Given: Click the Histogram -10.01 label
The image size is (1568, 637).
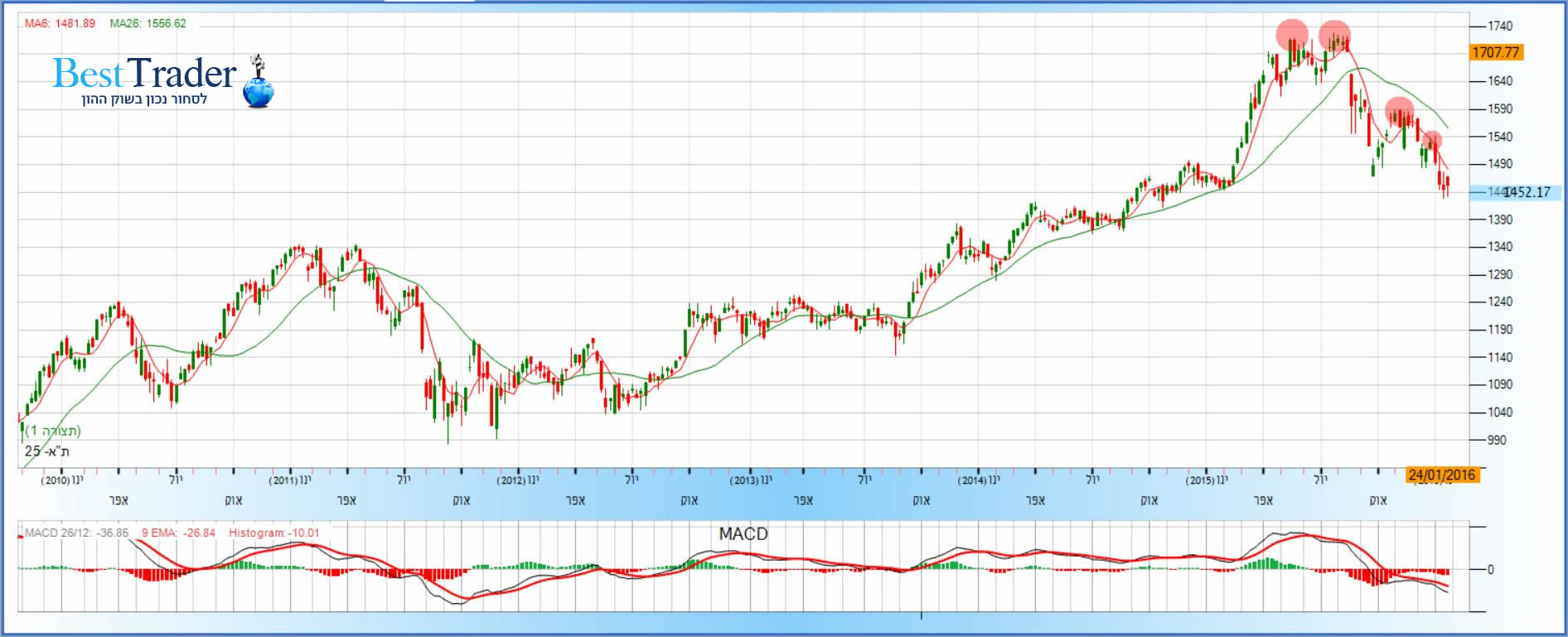Looking at the screenshot, I should pyautogui.click(x=273, y=533).
